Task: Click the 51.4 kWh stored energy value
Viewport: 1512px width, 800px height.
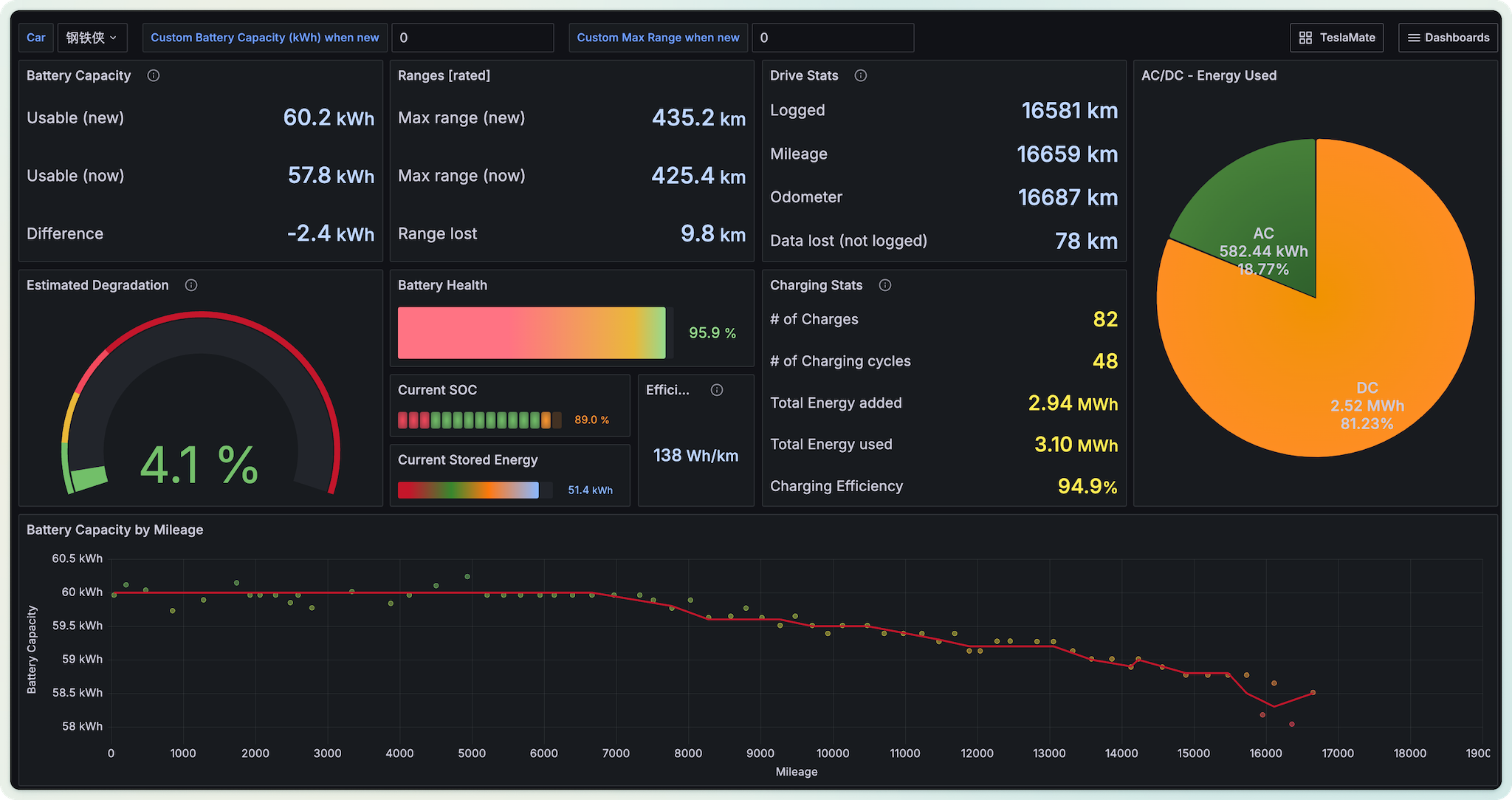Action: (591, 490)
